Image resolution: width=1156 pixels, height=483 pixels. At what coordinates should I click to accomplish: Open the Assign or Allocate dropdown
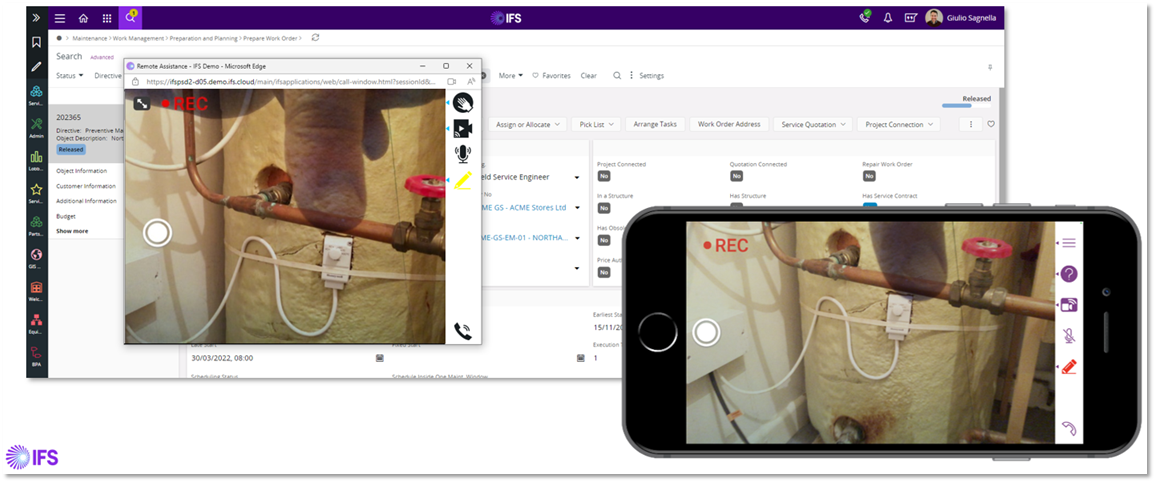point(527,124)
